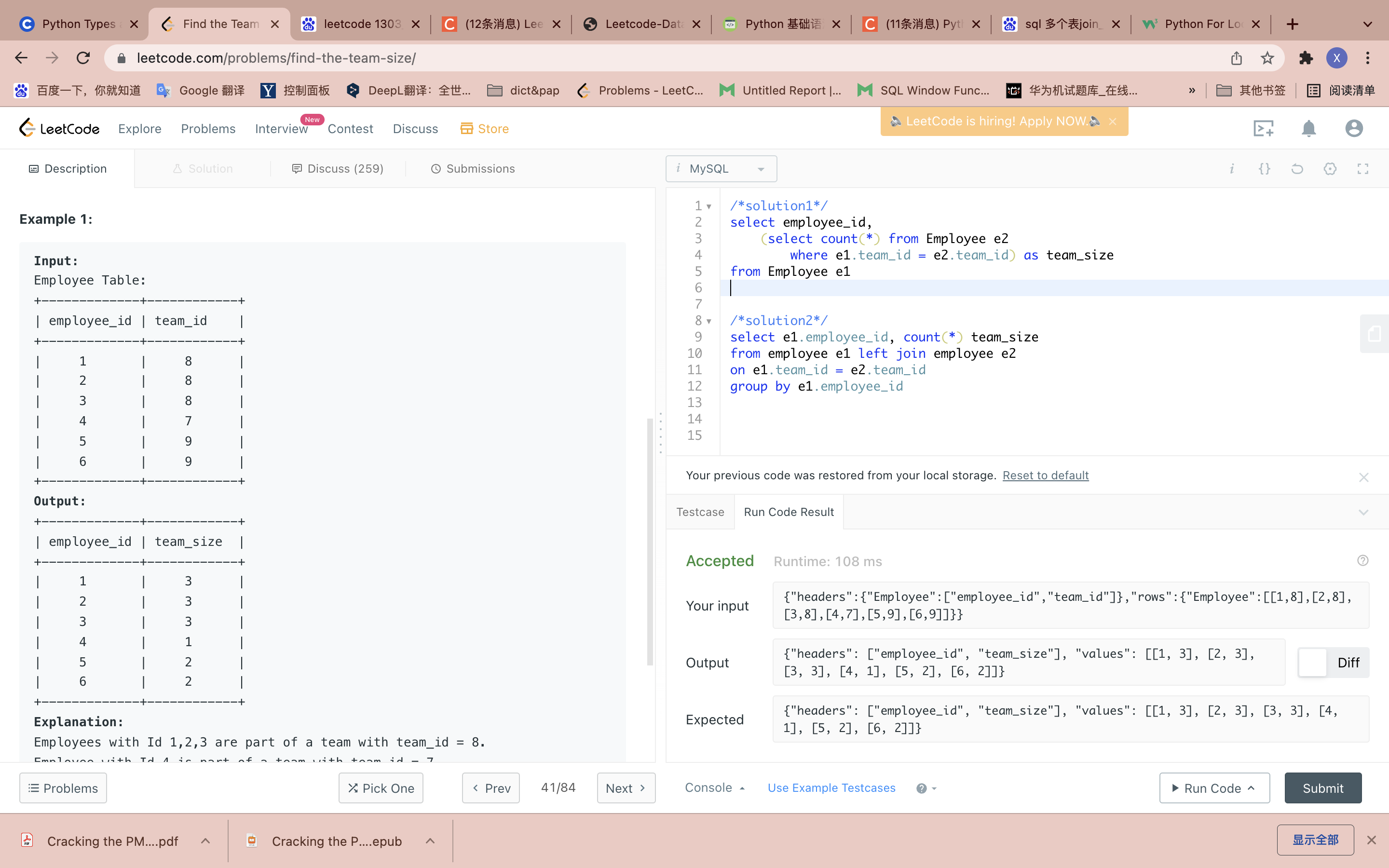Collapse the result panel chevron
1389x868 pixels.
(1363, 512)
